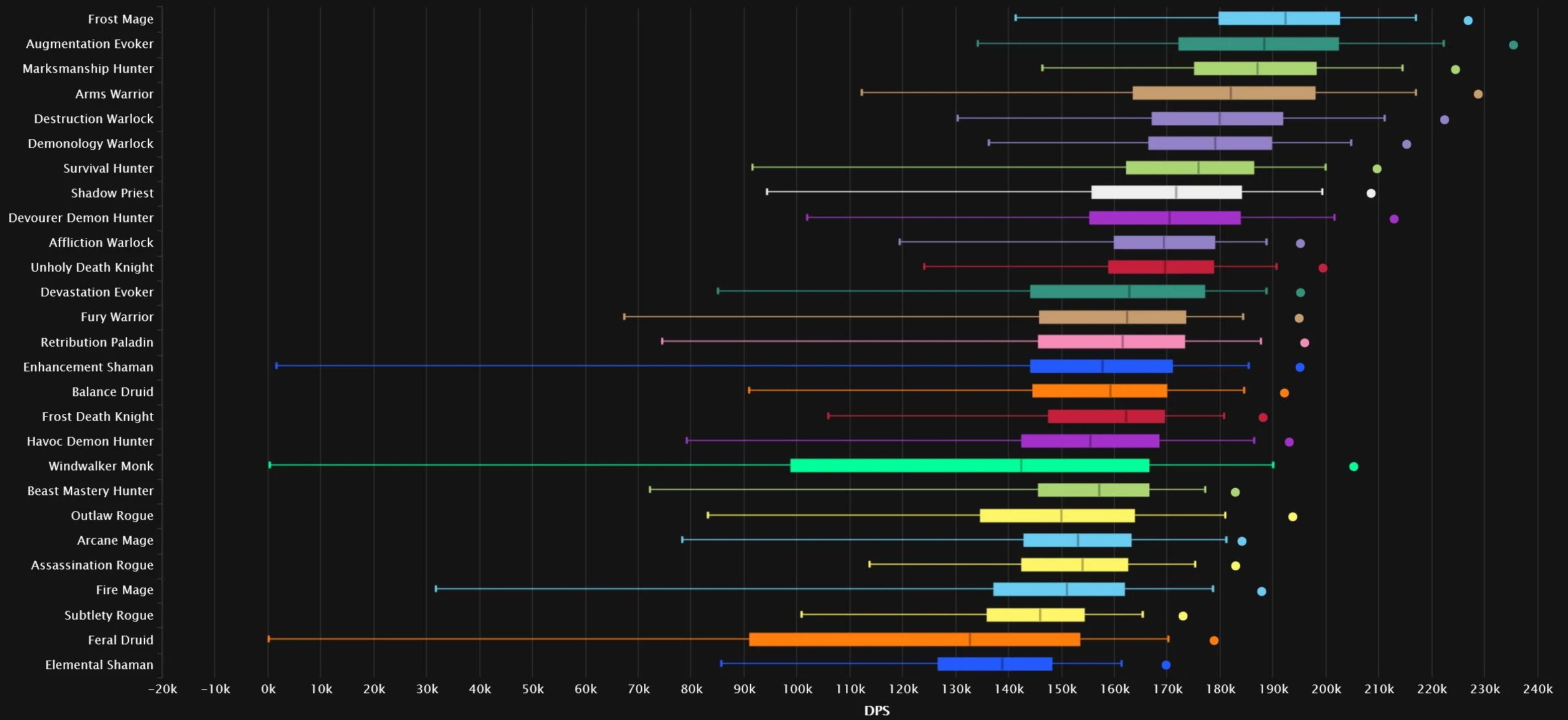Click the Outlaw Rogue yellow box

pos(1057,515)
